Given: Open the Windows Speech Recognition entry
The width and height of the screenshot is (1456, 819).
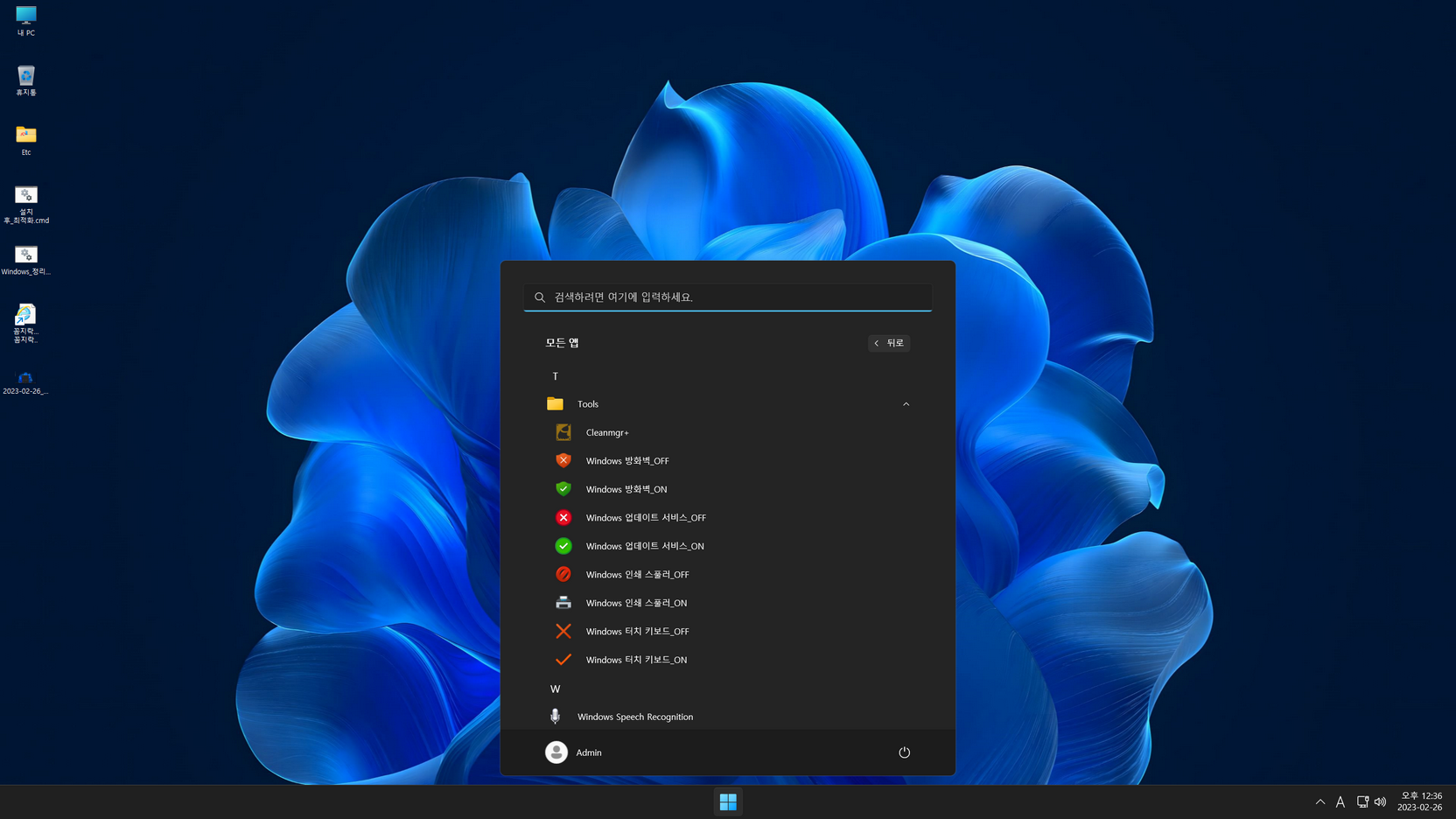Looking at the screenshot, I should 728,717.
